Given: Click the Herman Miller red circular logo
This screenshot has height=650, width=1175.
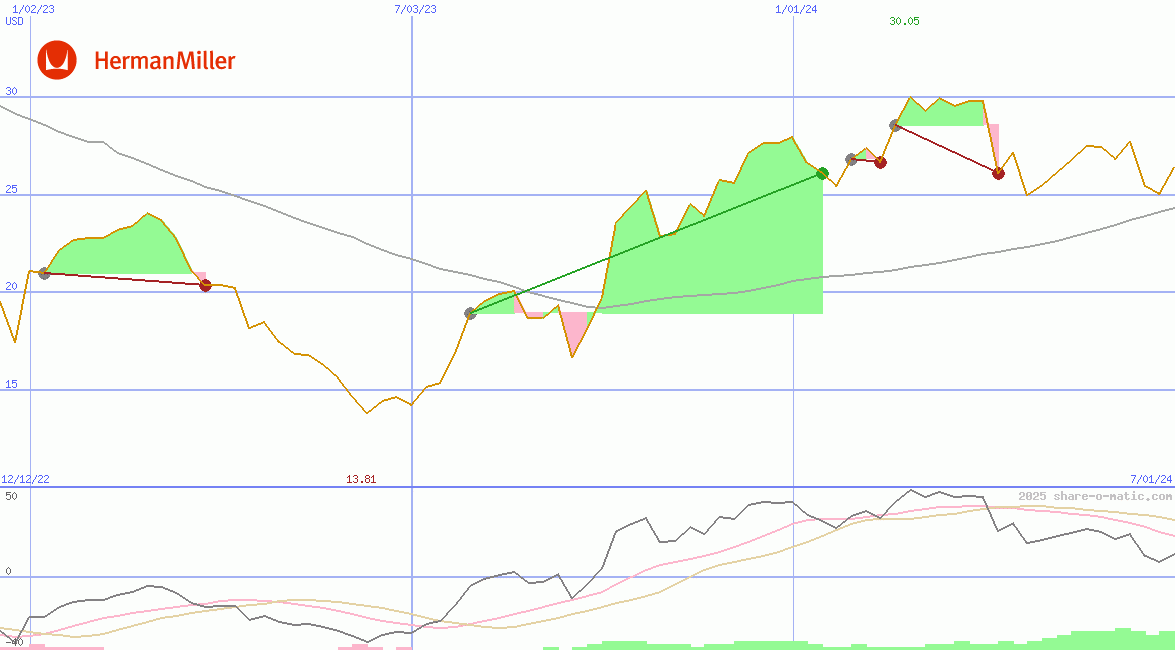Looking at the screenshot, I should [x=57, y=60].
